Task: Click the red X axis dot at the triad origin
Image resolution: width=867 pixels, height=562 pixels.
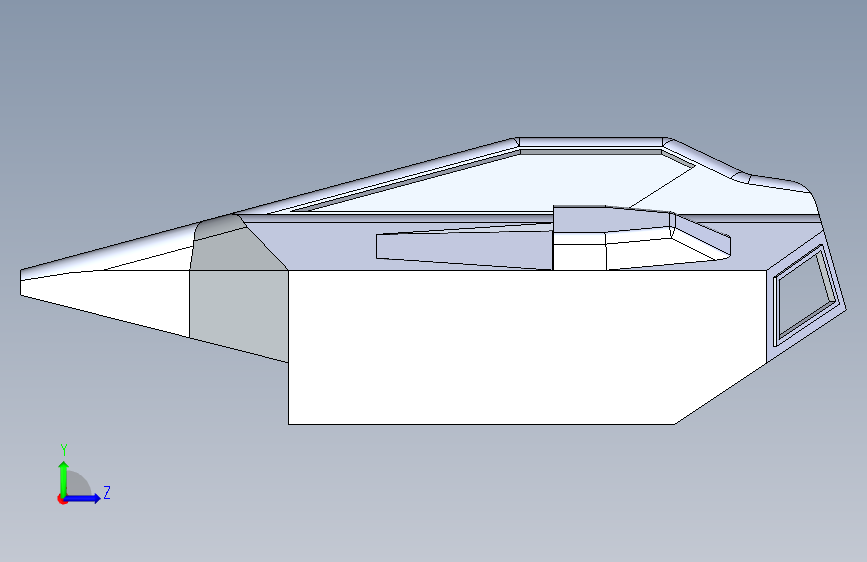Action: point(62,499)
